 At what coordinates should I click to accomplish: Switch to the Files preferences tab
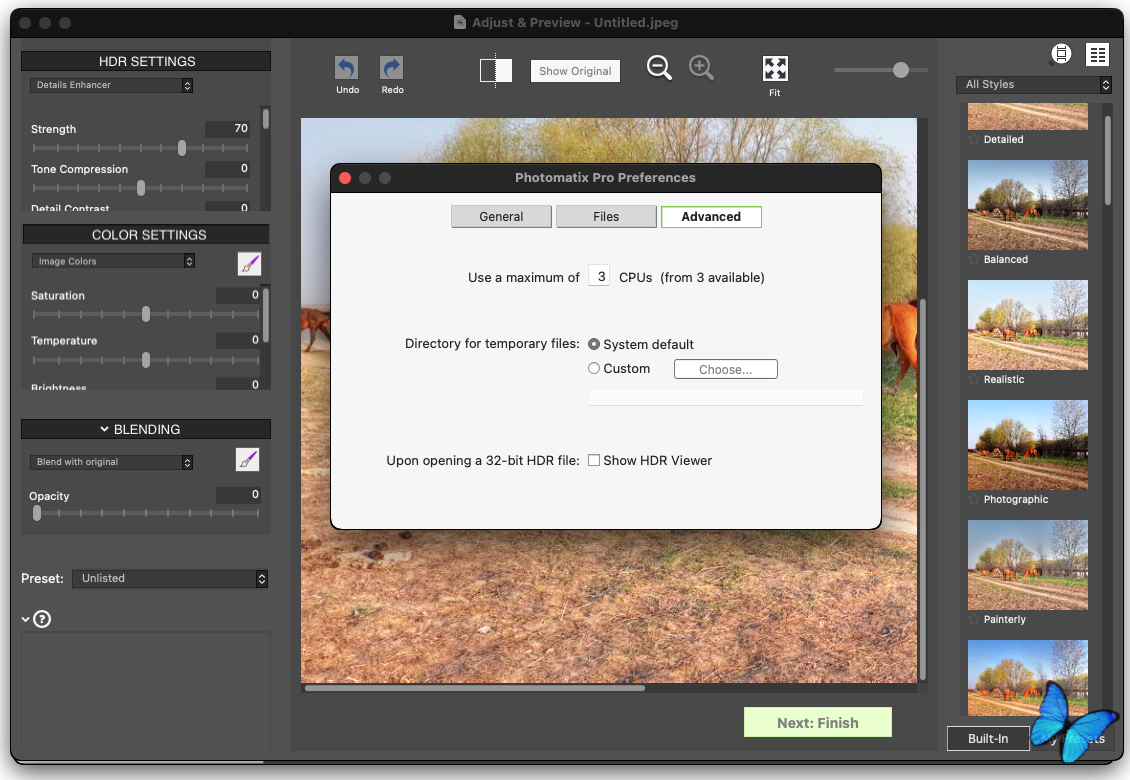(606, 217)
